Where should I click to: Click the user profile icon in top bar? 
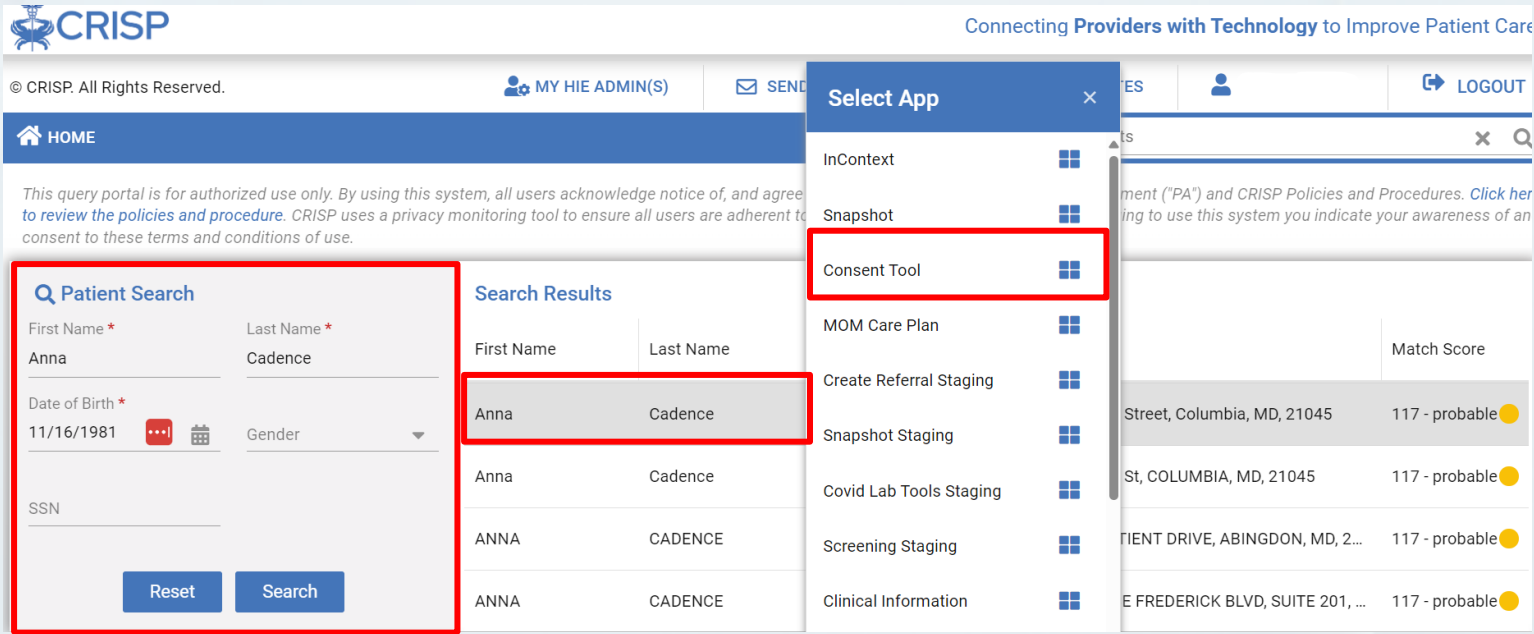(x=1220, y=86)
